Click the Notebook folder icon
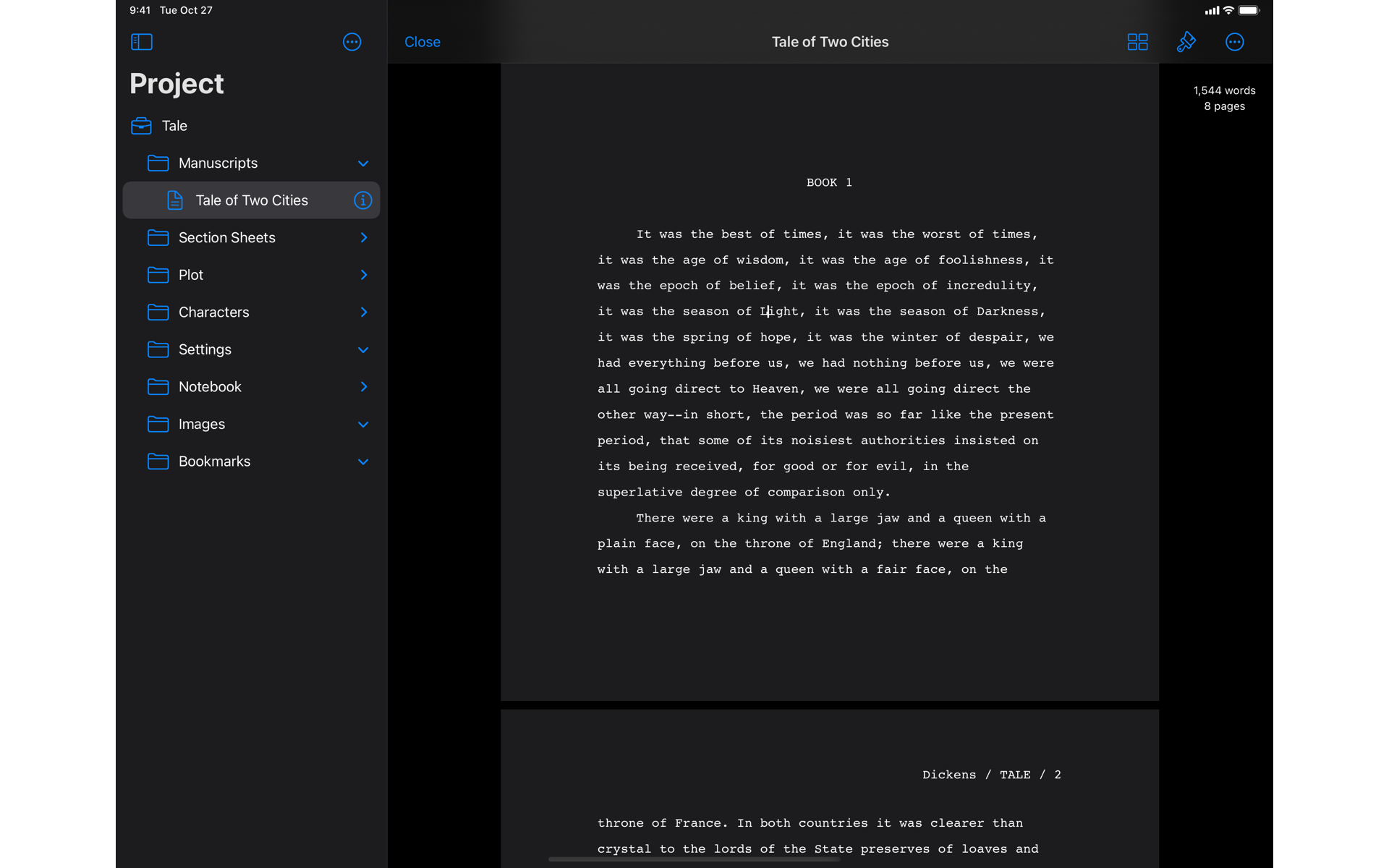The height and width of the screenshot is (868, 1389). [158, 387]
